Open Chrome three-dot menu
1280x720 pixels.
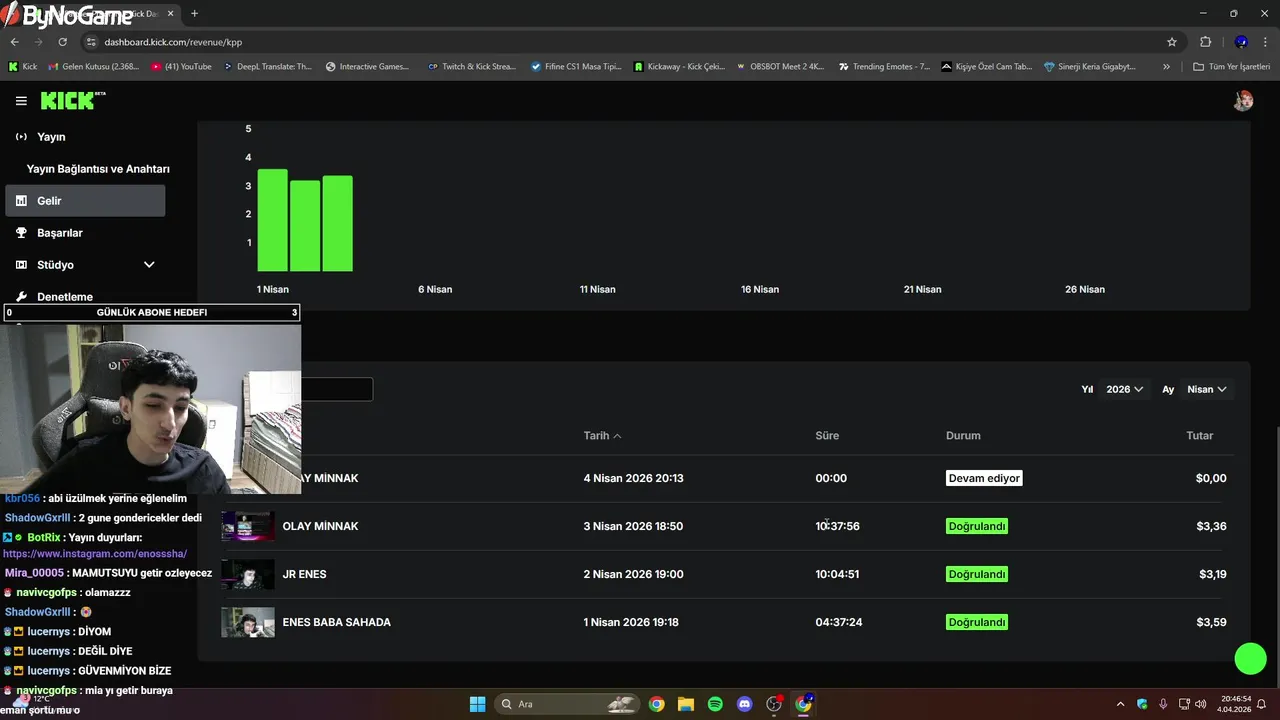click(x=1266, y=42)
